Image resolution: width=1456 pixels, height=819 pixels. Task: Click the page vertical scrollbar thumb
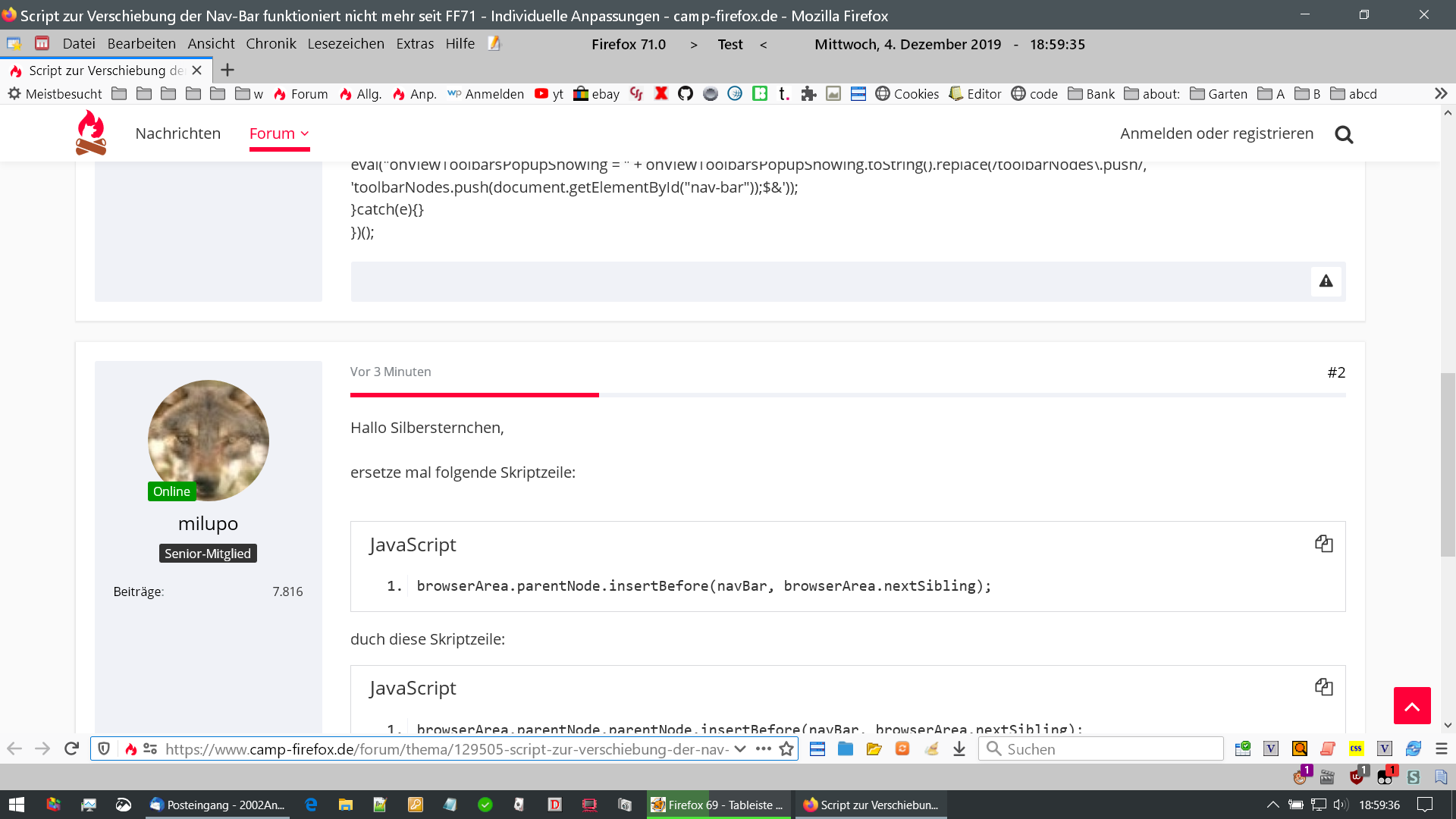[x=1448, y=464]
